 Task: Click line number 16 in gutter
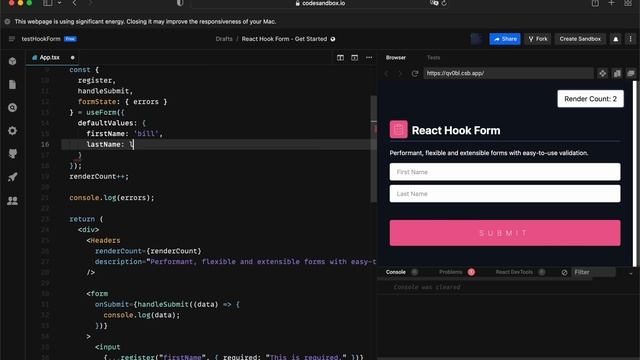click(45, 144)
